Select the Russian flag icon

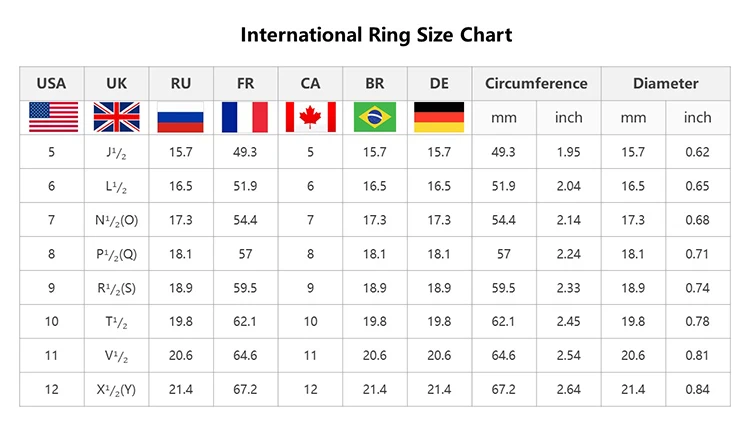tap(181, 117)
